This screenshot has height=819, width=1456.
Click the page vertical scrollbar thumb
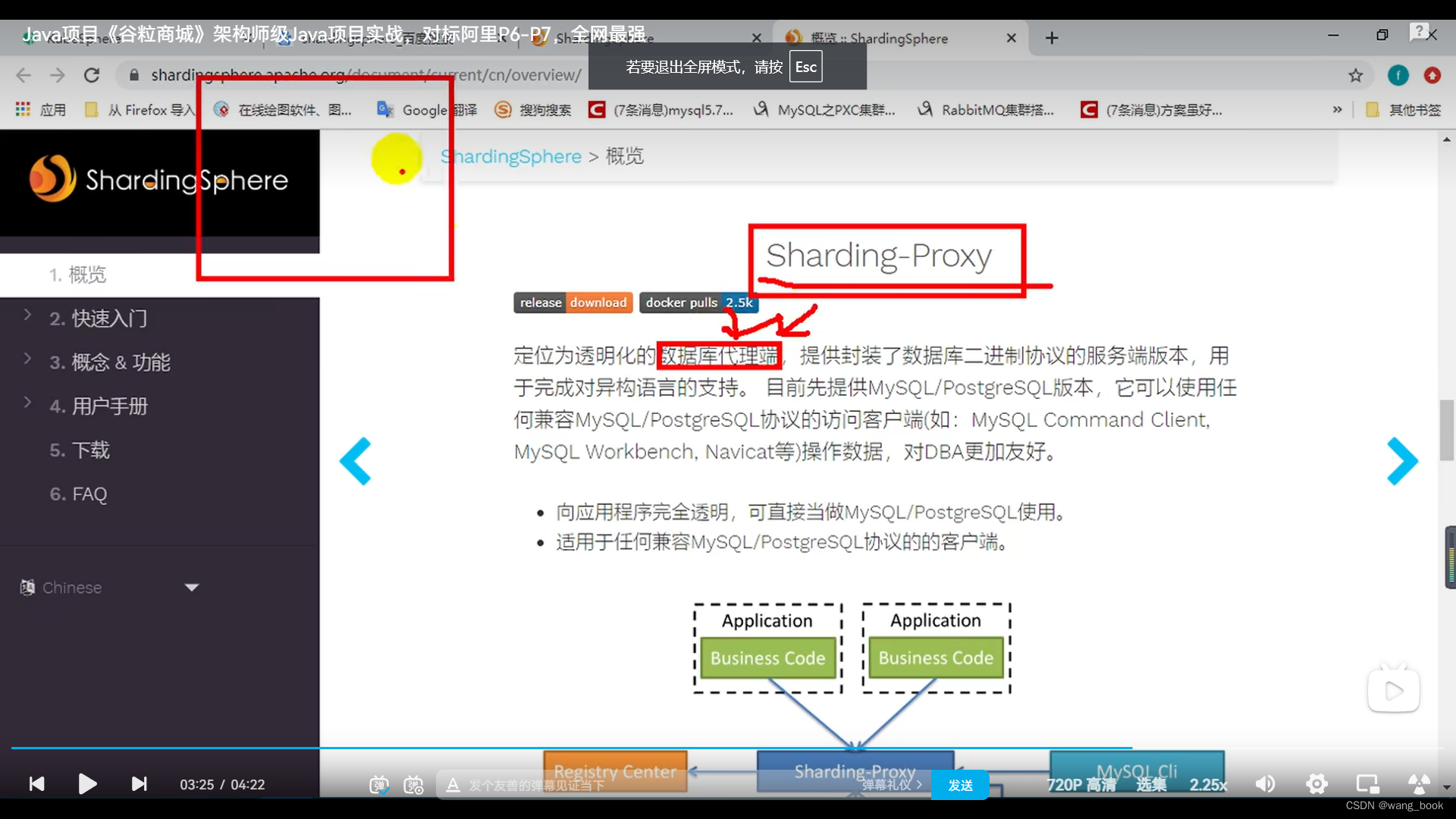1446,428
